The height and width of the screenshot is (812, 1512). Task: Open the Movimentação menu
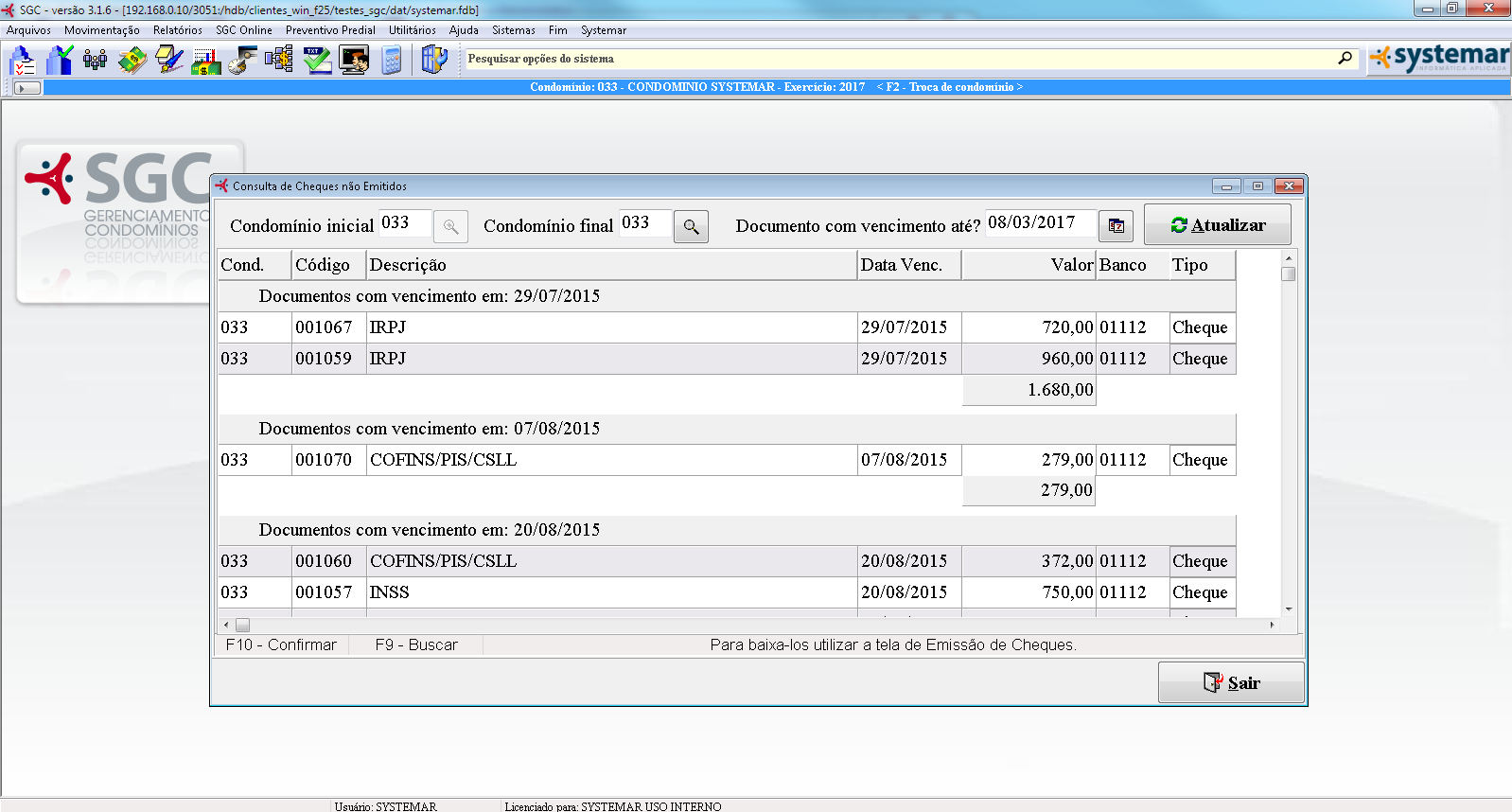101,30
